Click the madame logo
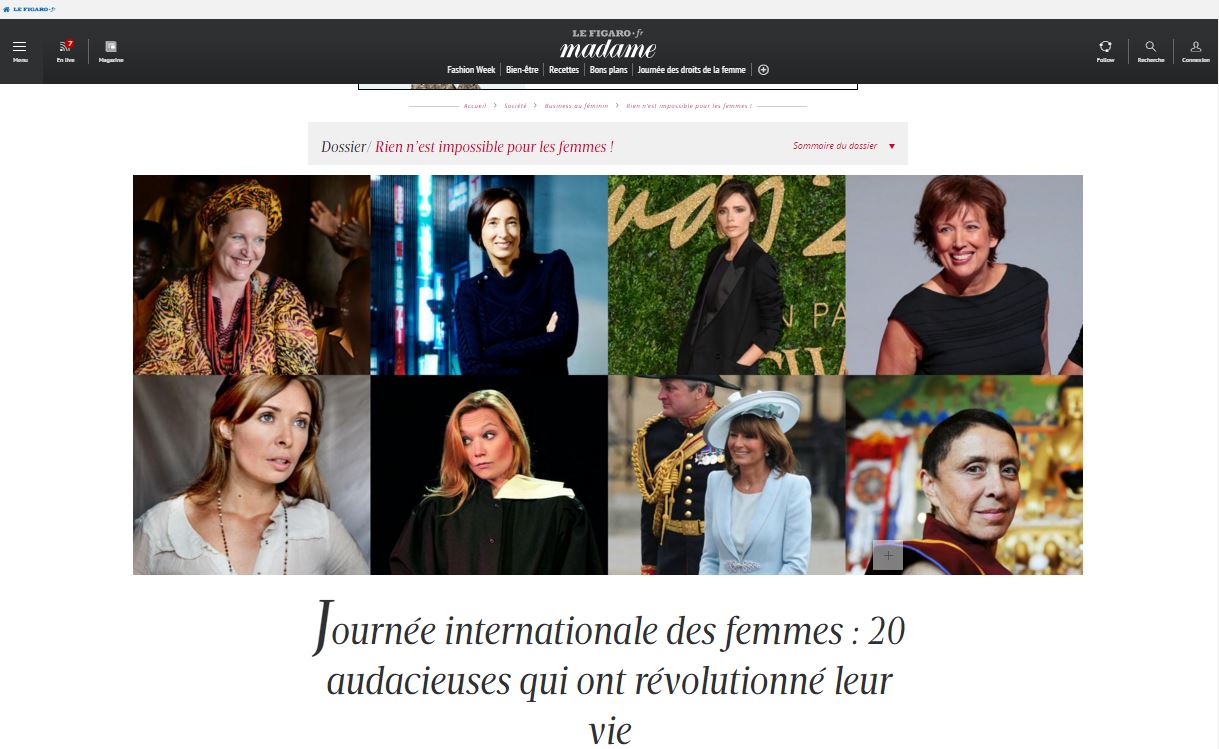The height and width of the screenshot is (749, 1219). [608, 48]
